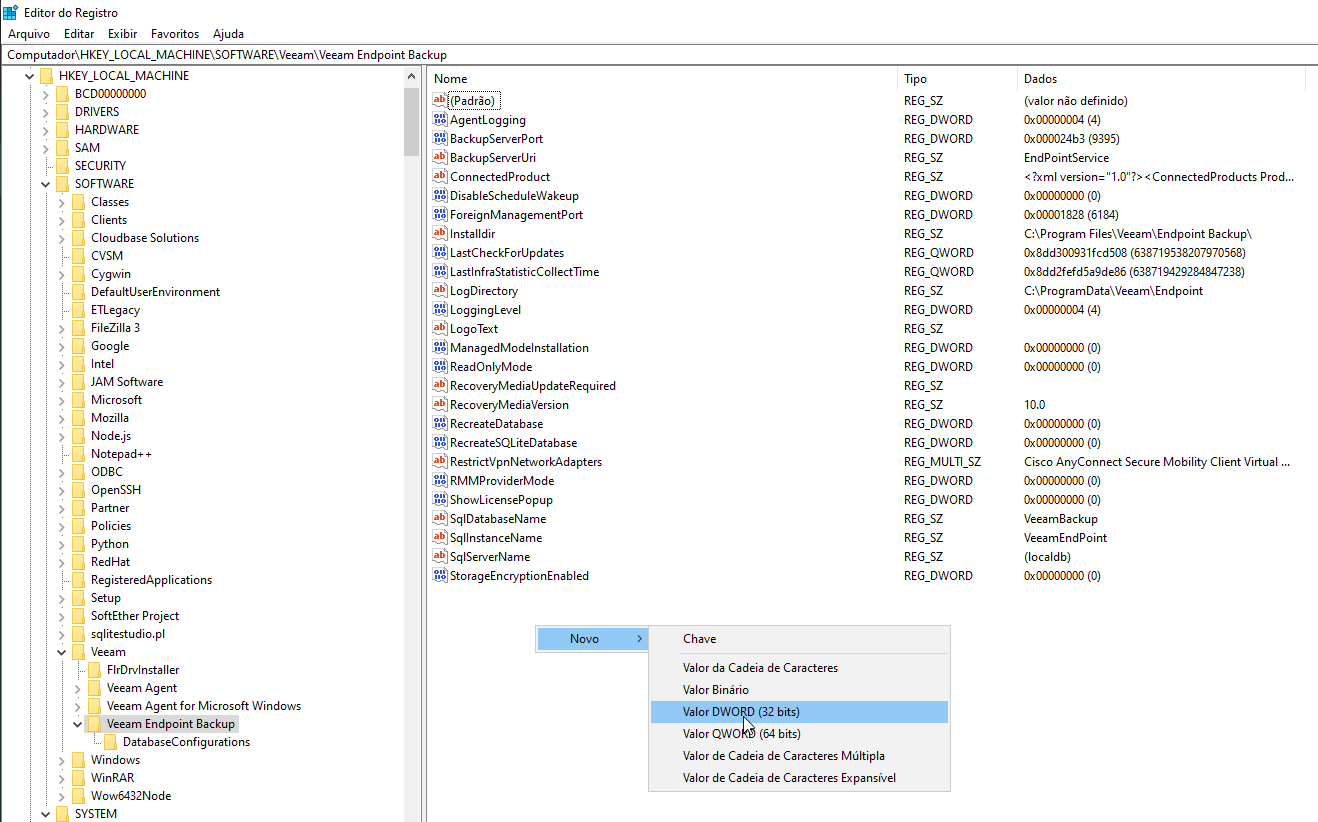1318x822 pixels.
Task: Open the Arquivo menu
Action: pyautogui.click(x=29, y=34)
